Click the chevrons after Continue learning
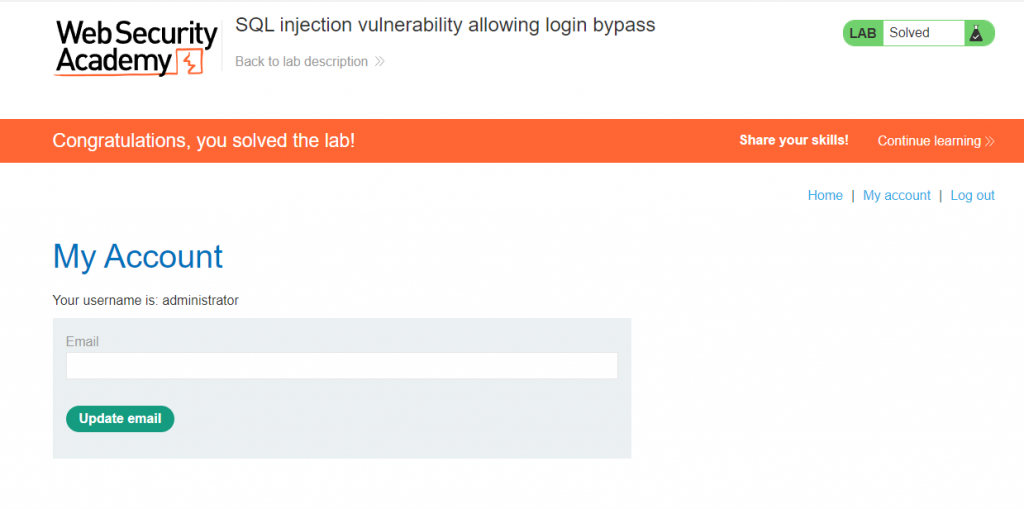The width and height of the screenshot is (1024, 509). pos(990,141)
